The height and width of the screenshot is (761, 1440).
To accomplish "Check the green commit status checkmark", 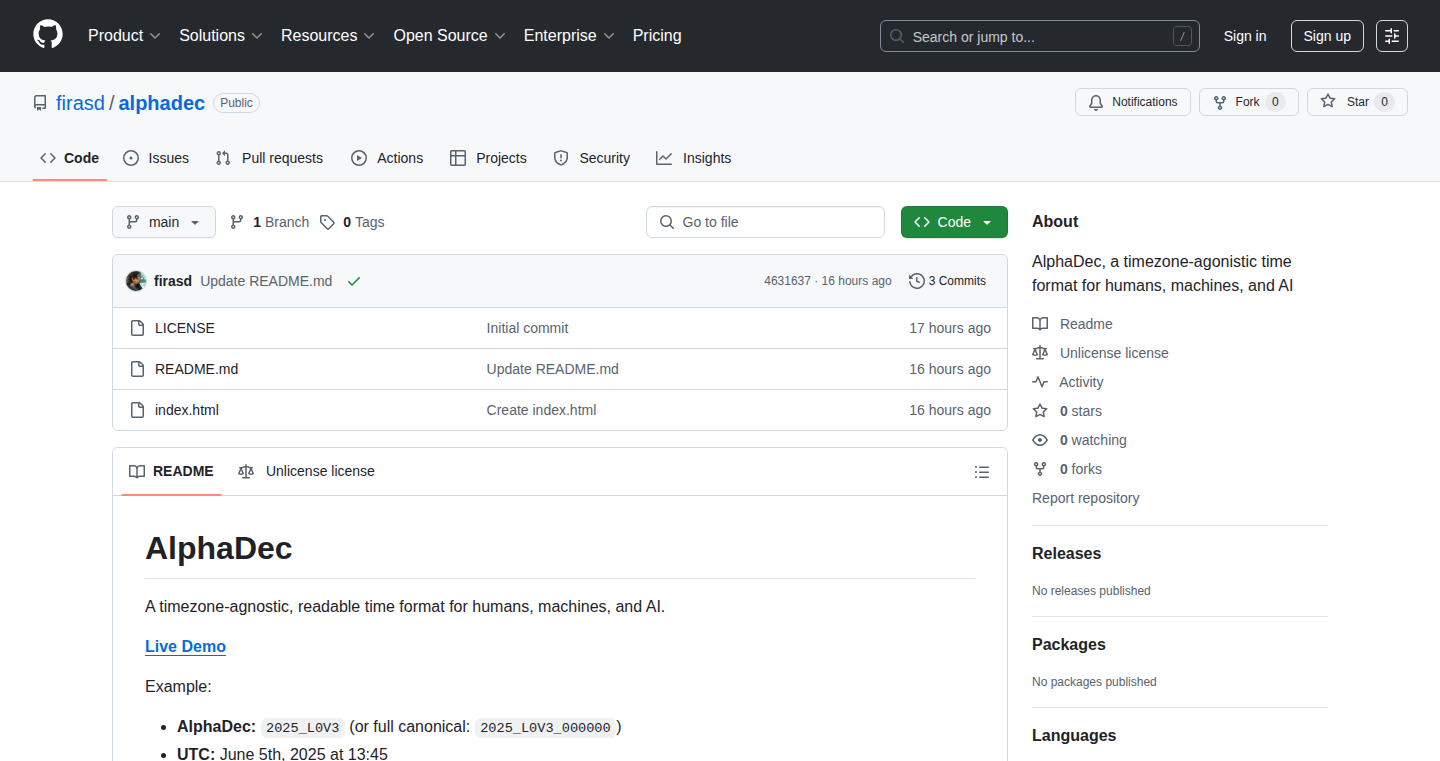I will 353,281.
